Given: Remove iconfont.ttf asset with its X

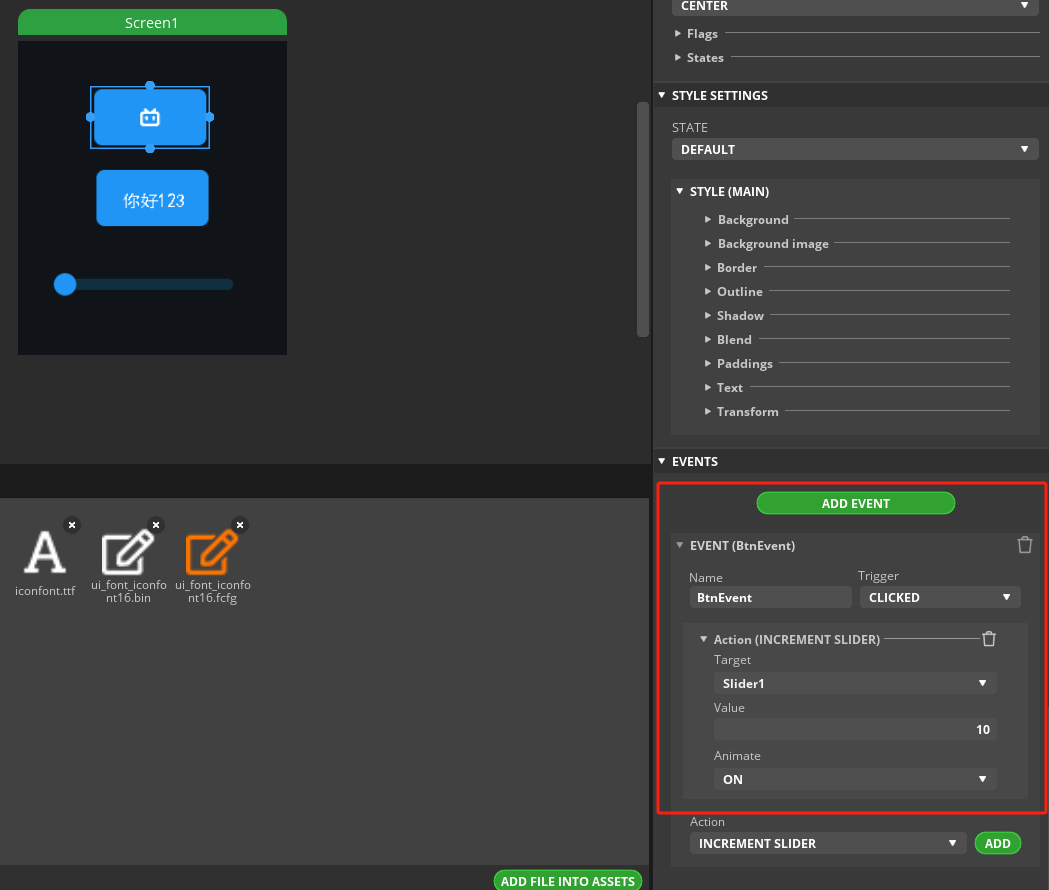Looking at the screenshot, I should 71,524.
